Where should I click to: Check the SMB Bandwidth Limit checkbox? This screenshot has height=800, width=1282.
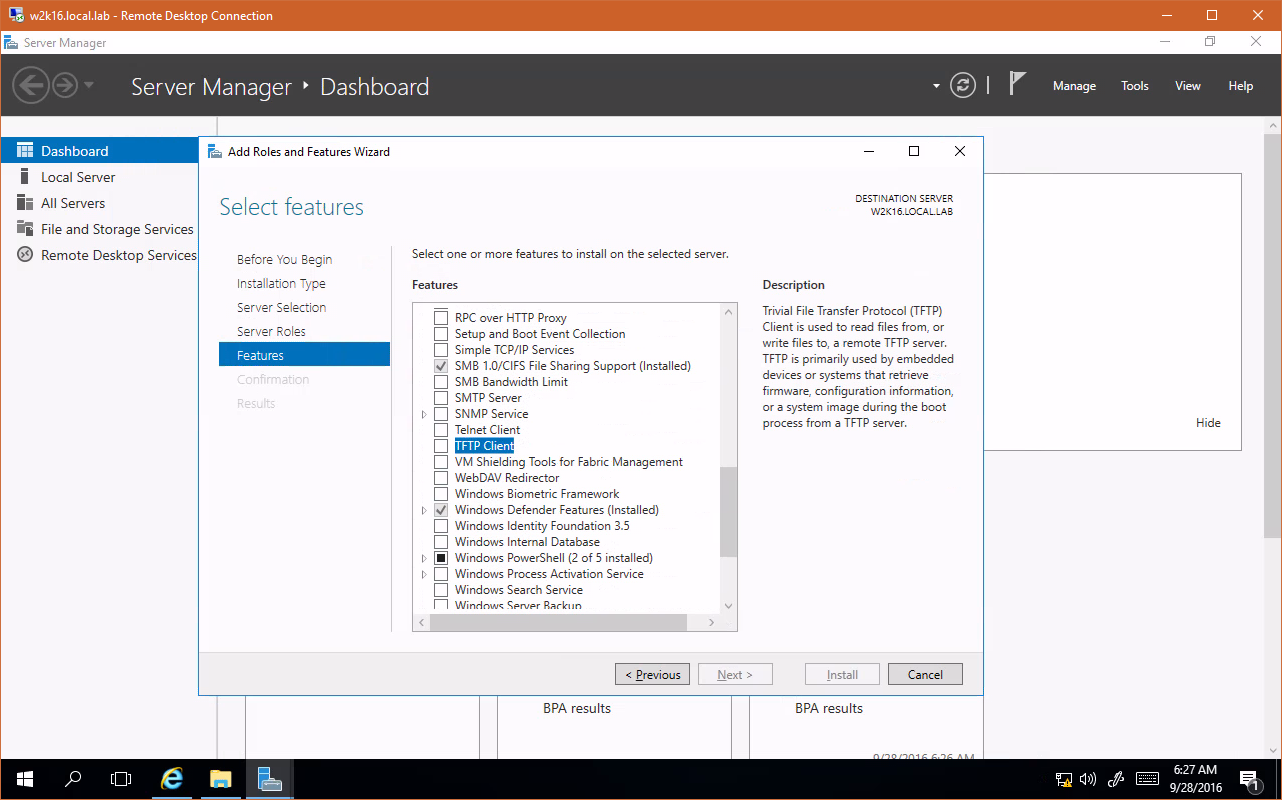441,382
